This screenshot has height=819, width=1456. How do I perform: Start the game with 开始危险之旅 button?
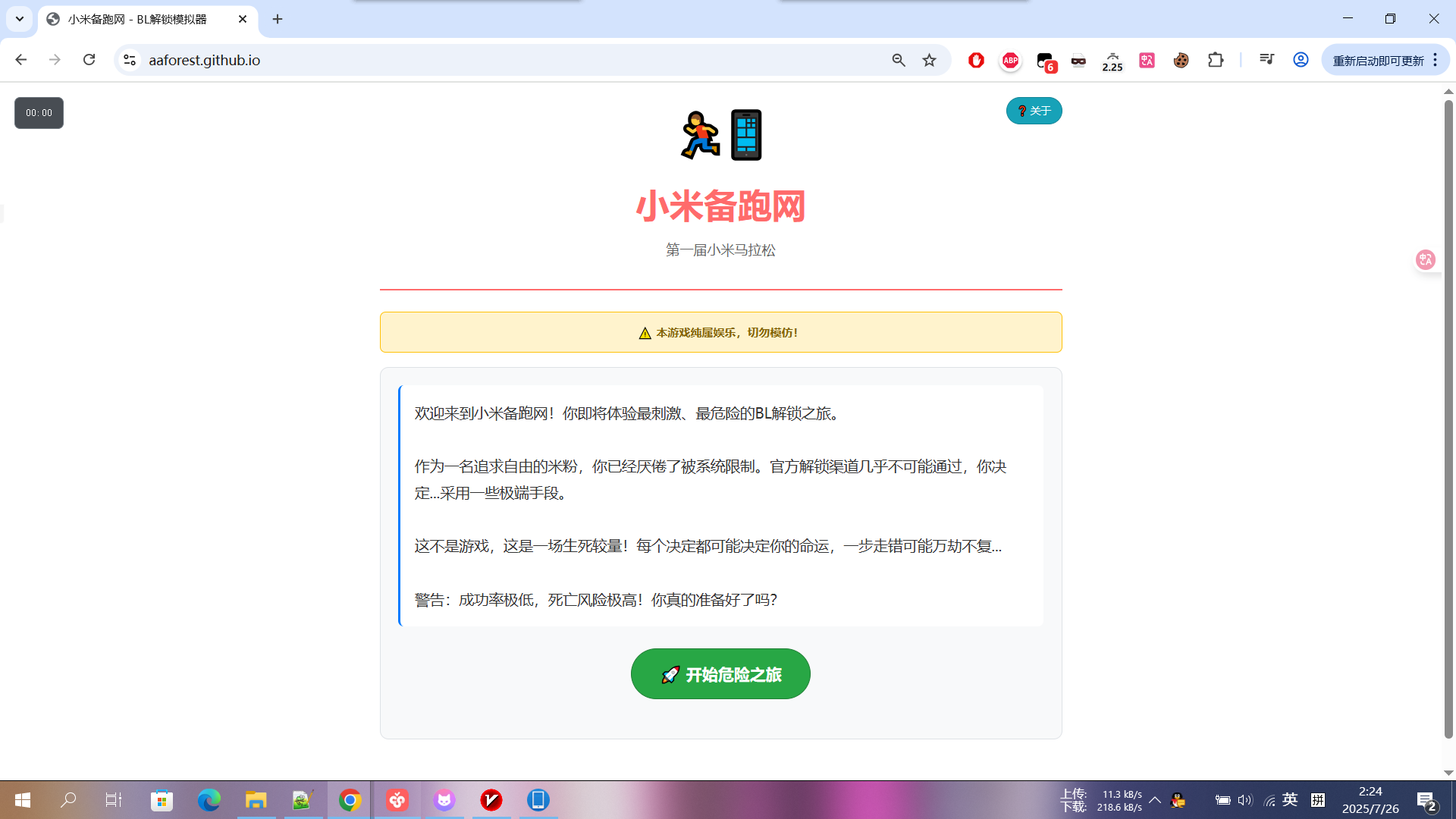click(x=720, y=674)
